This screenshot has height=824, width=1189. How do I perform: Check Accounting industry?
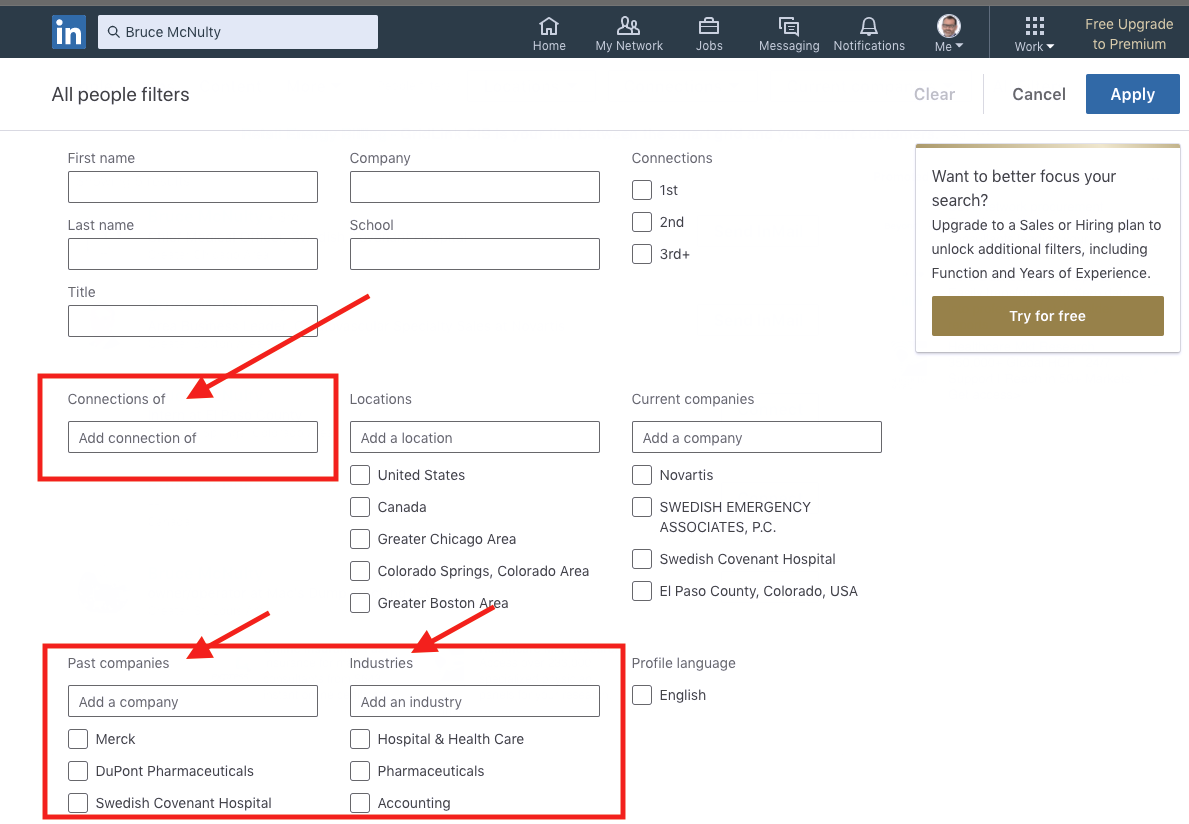pos(360,802)
